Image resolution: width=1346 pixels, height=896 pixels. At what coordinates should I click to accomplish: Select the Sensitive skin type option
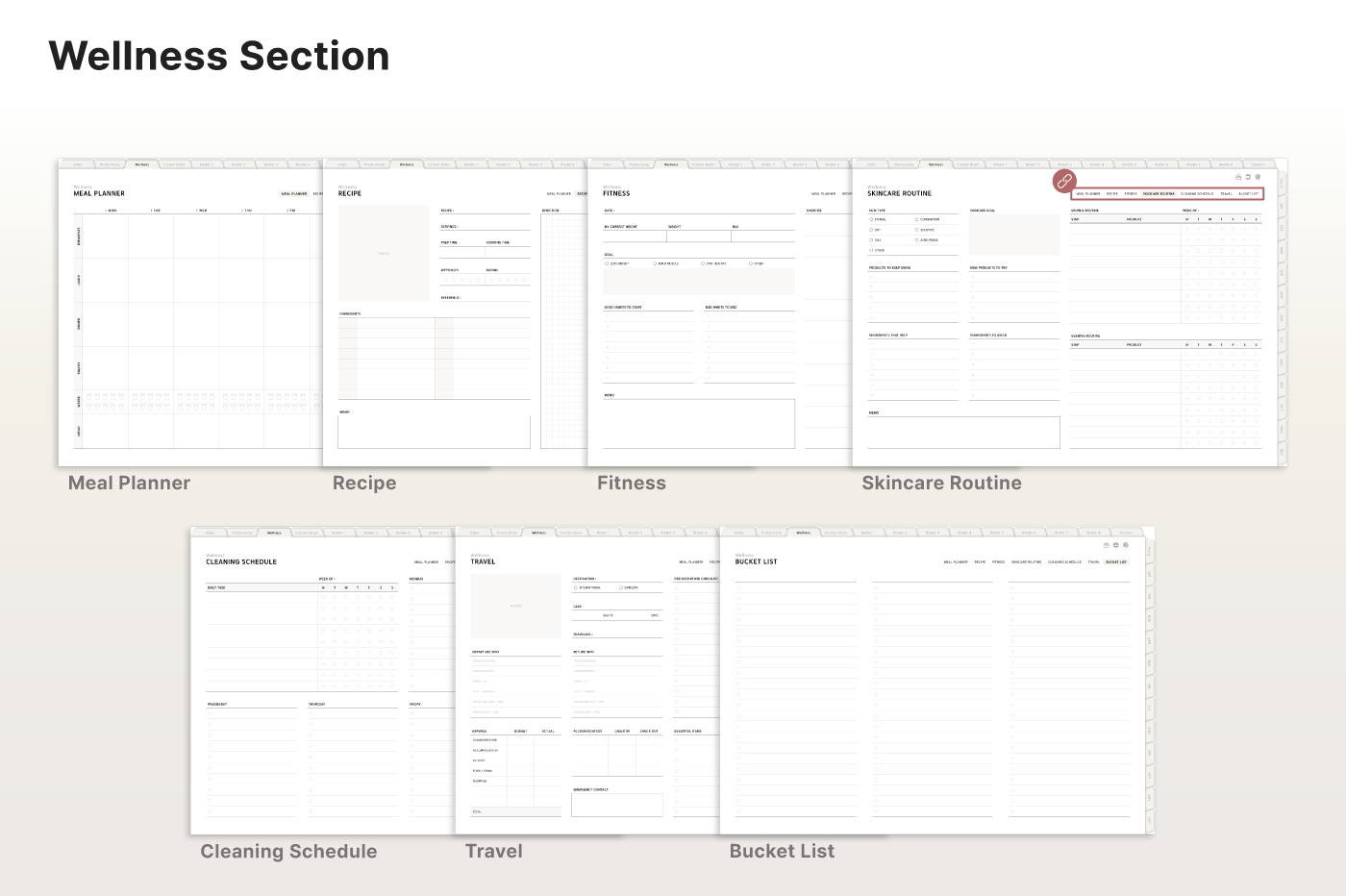click(x=916, y=230)
